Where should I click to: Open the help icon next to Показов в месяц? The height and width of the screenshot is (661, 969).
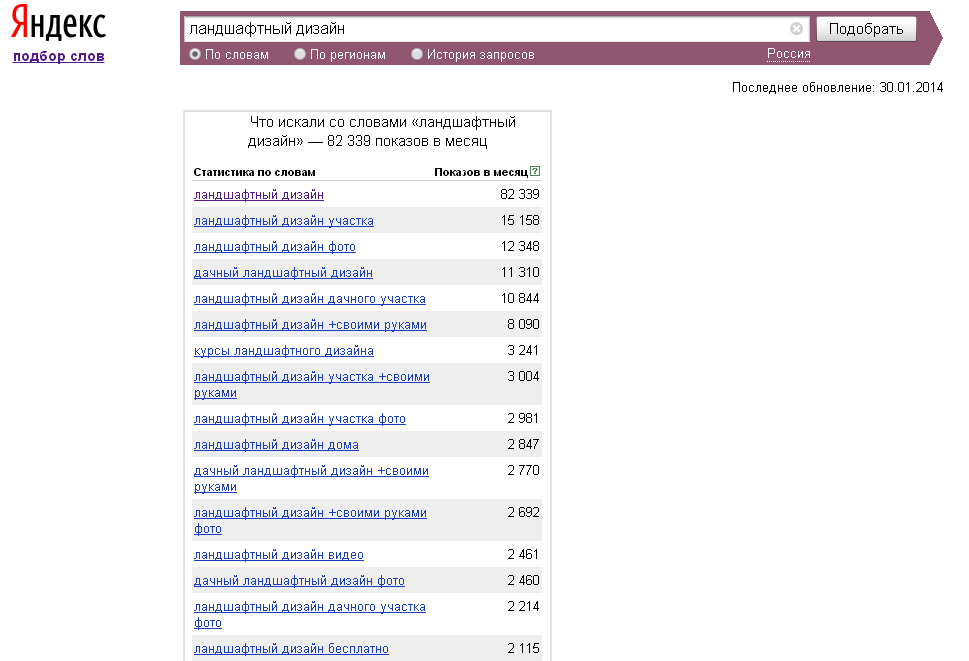[535, 172]
